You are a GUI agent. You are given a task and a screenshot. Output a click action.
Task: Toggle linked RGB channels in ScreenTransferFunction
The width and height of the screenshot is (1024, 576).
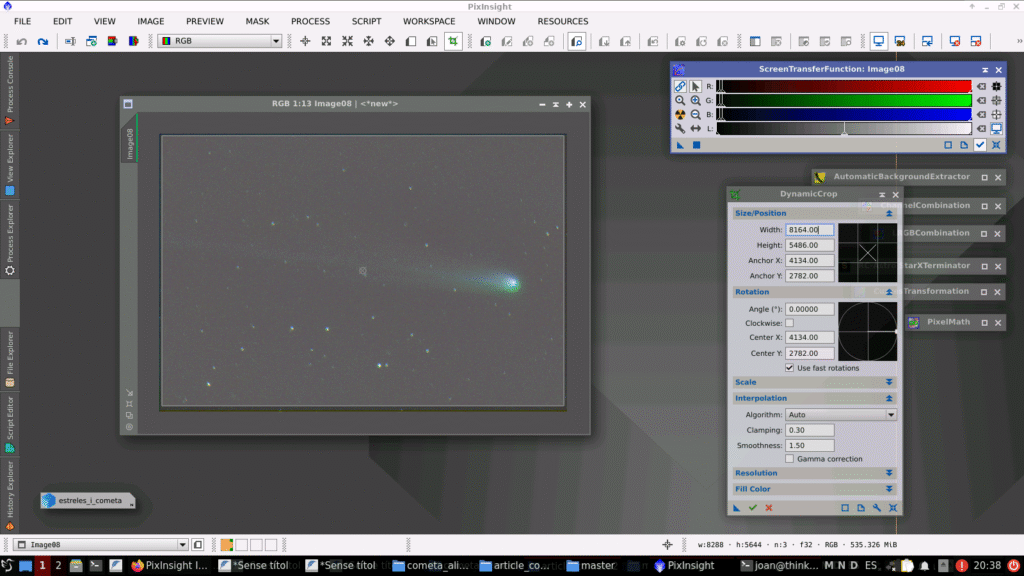(680, 86)
